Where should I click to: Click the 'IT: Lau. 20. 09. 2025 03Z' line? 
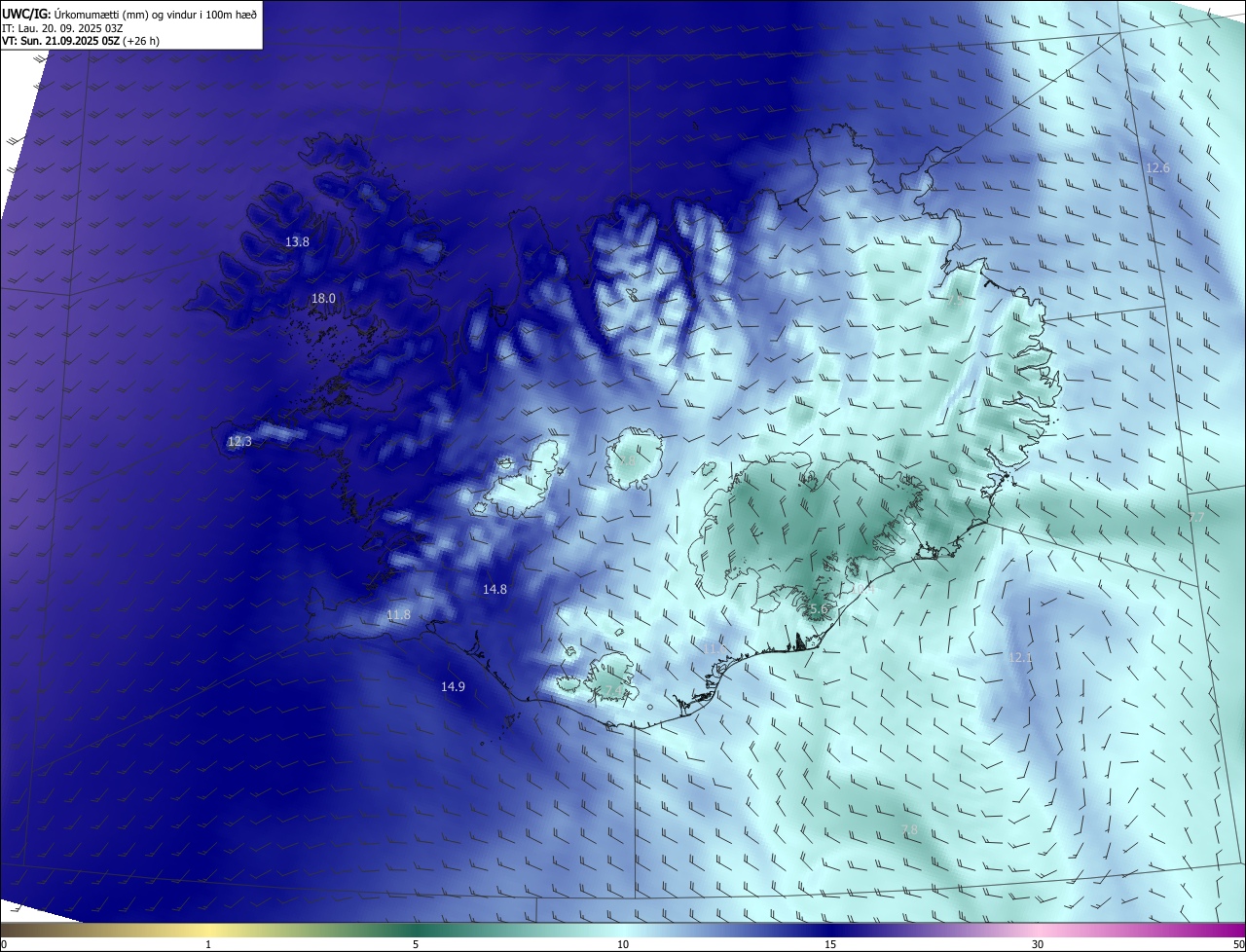pos(62,28)
